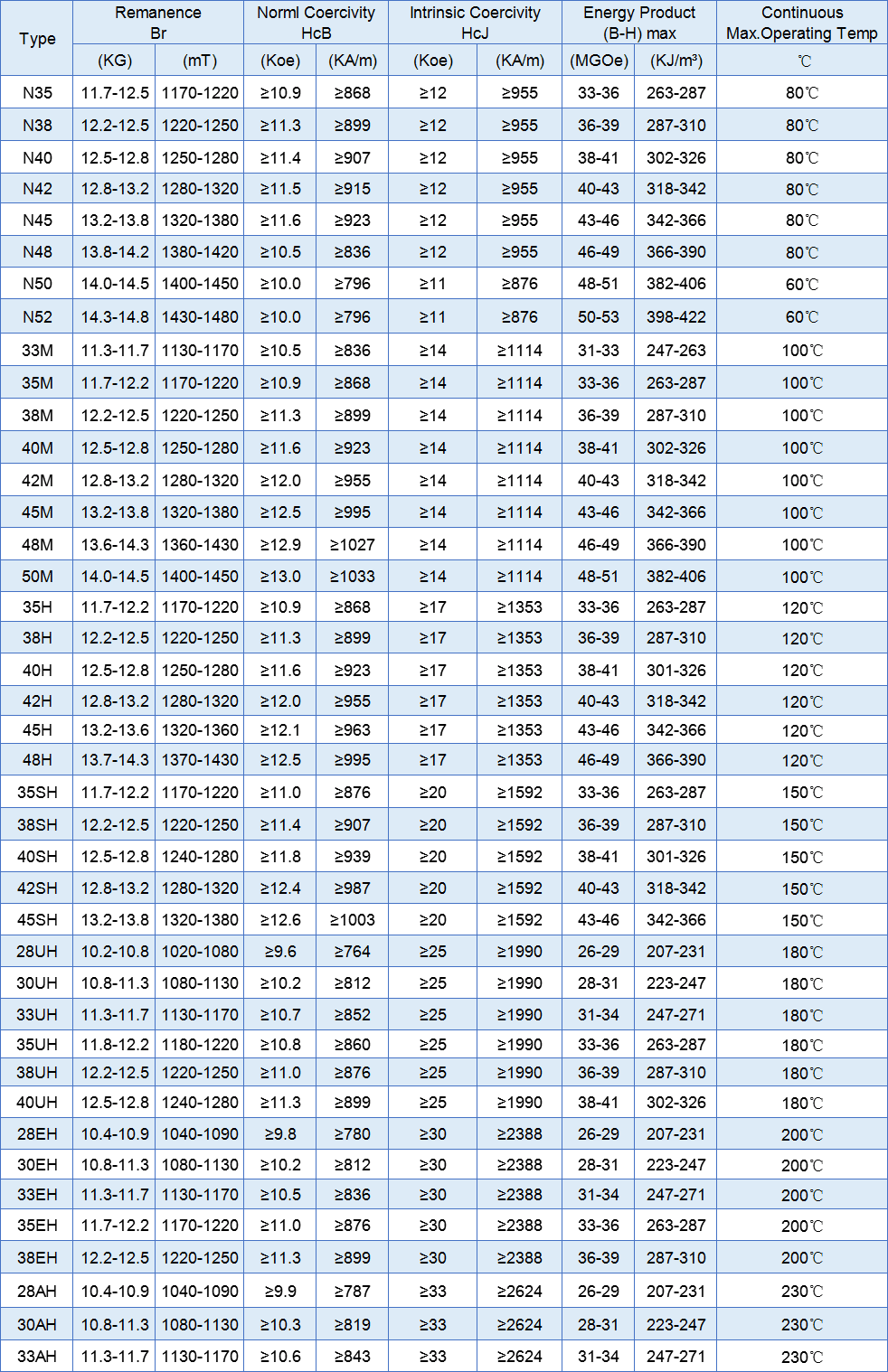Select the "40H" type cell
The image size is (888, 1372).
tap(37, 670)
